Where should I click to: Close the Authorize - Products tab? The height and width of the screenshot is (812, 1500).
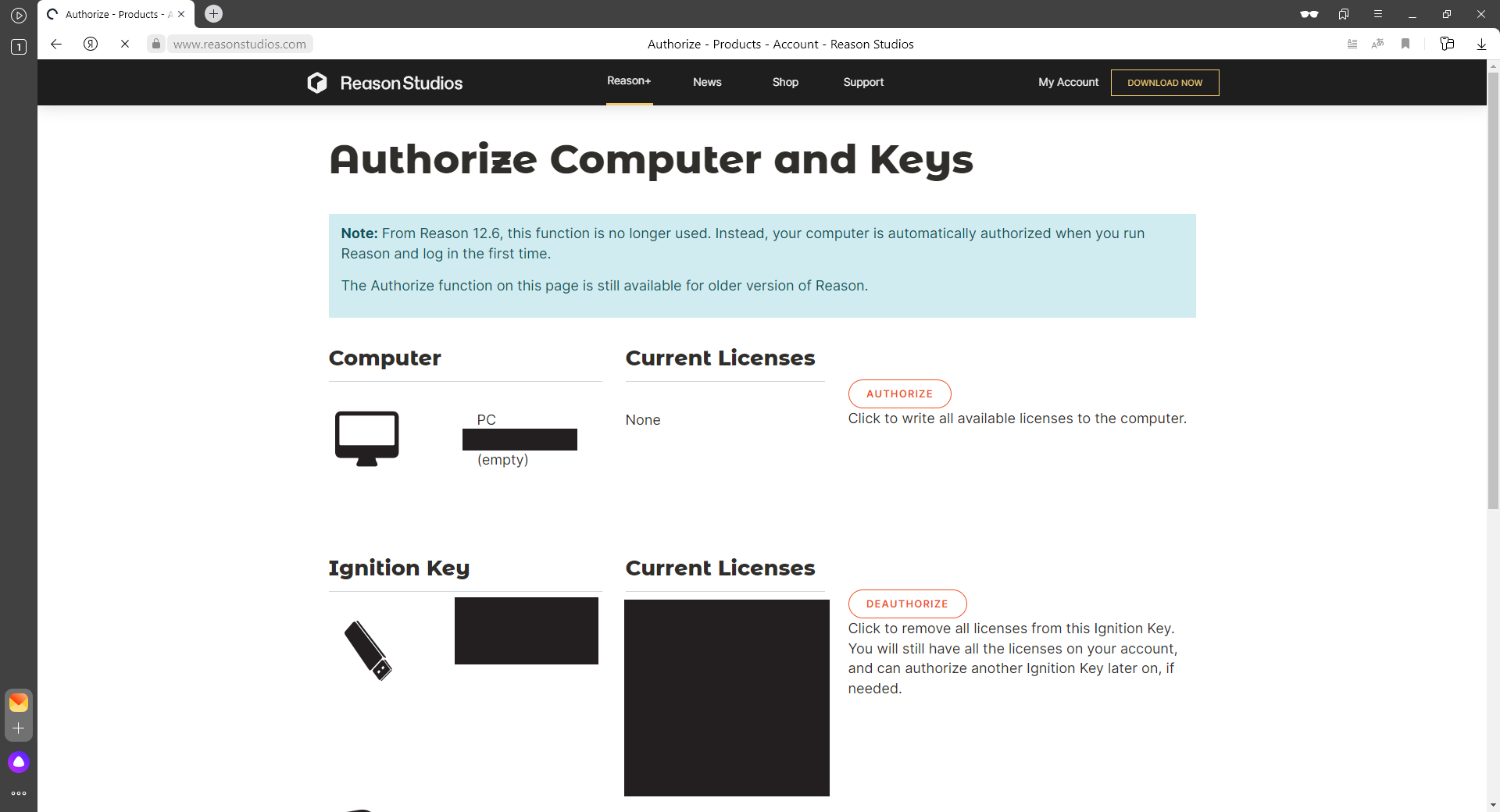coord(181,14)
